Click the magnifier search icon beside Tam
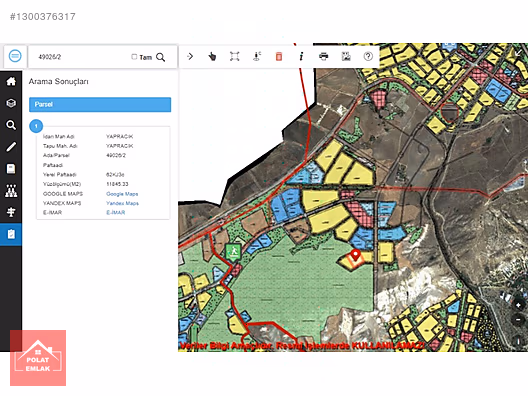Viewport: 528px width, 396px height. tap(161, 57)
